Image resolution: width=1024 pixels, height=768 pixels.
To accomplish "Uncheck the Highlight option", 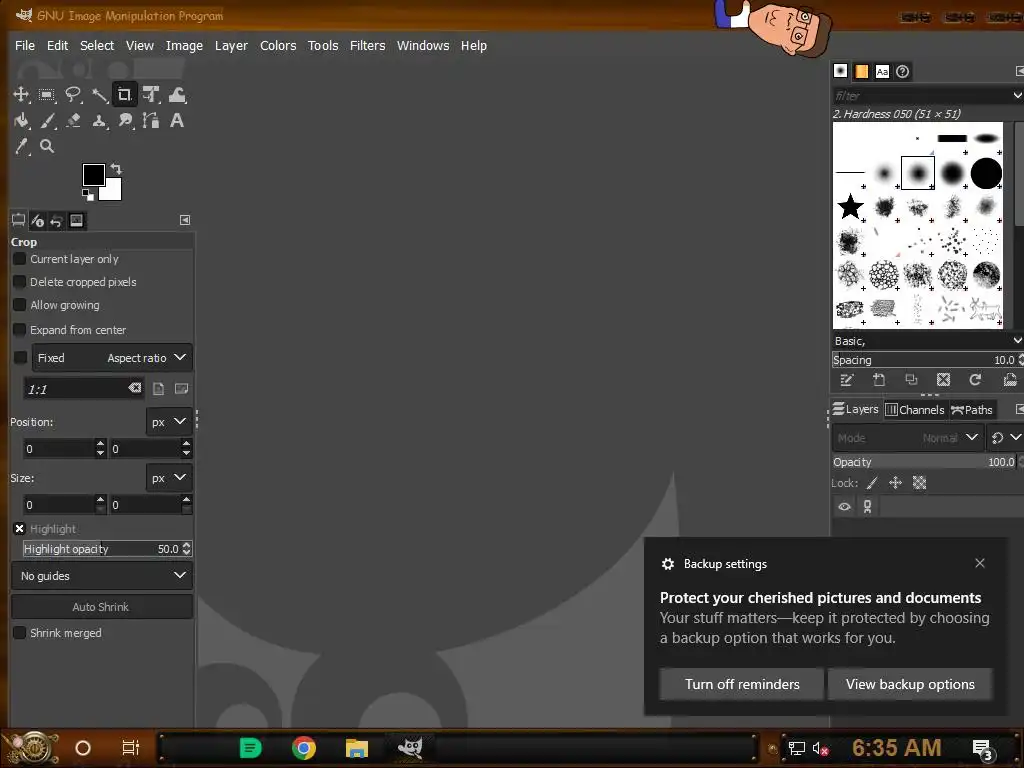I will (20, 529).
